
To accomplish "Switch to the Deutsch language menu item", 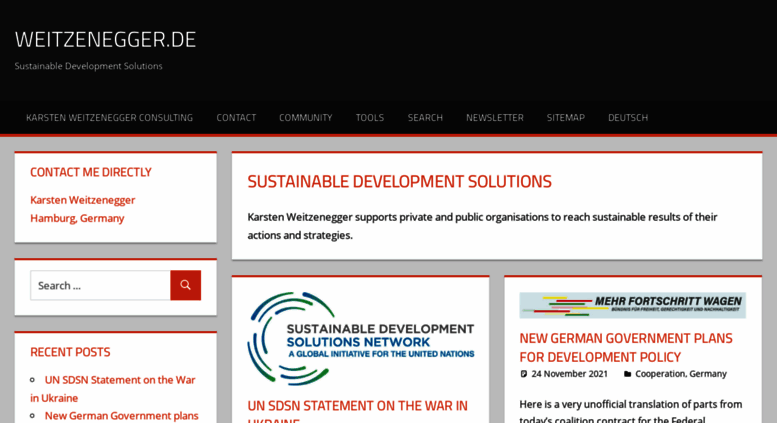I will 628,117.
